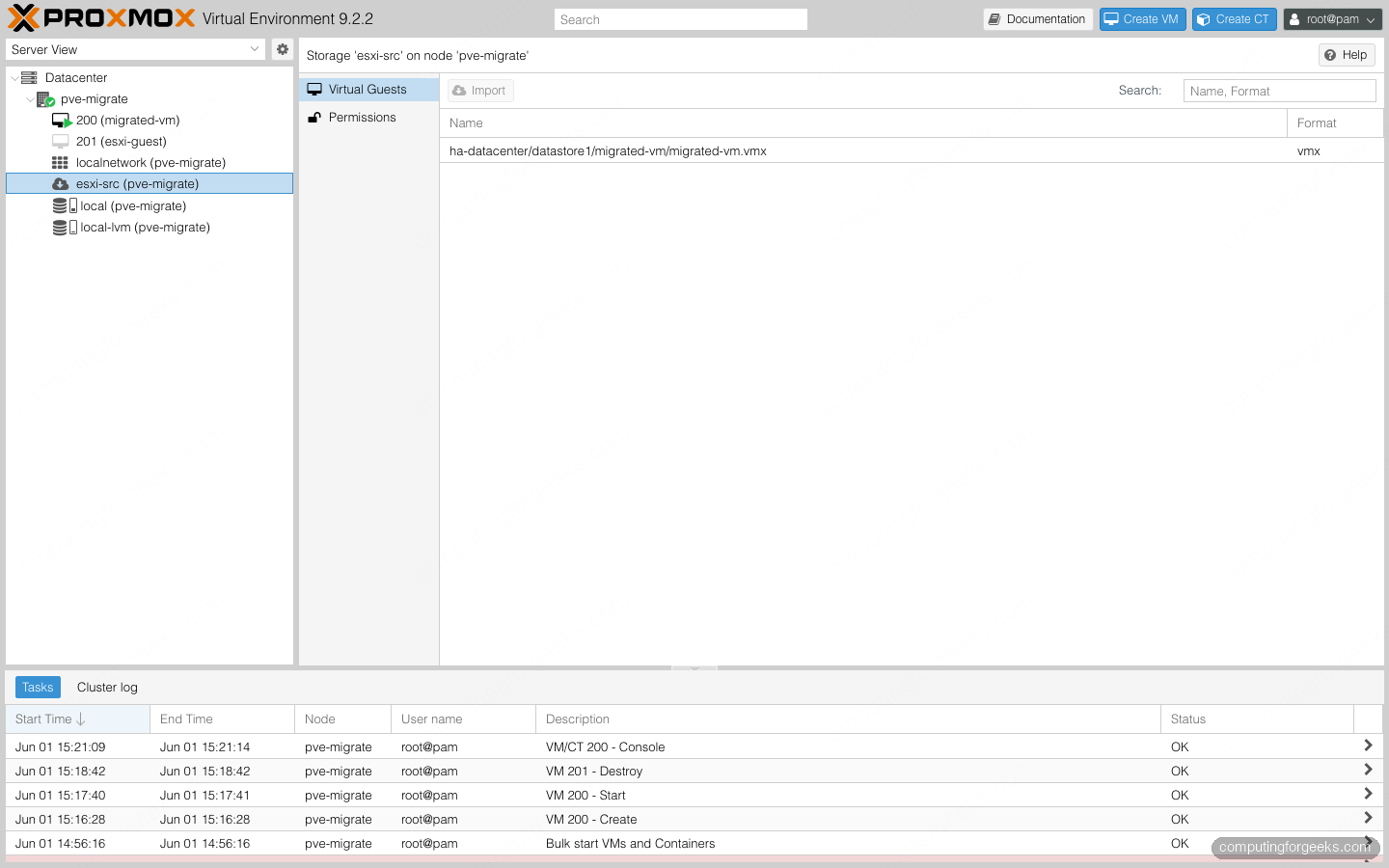Collapse the task log panel splitter
Screen dimensions: 1389x868
point(694,667)
